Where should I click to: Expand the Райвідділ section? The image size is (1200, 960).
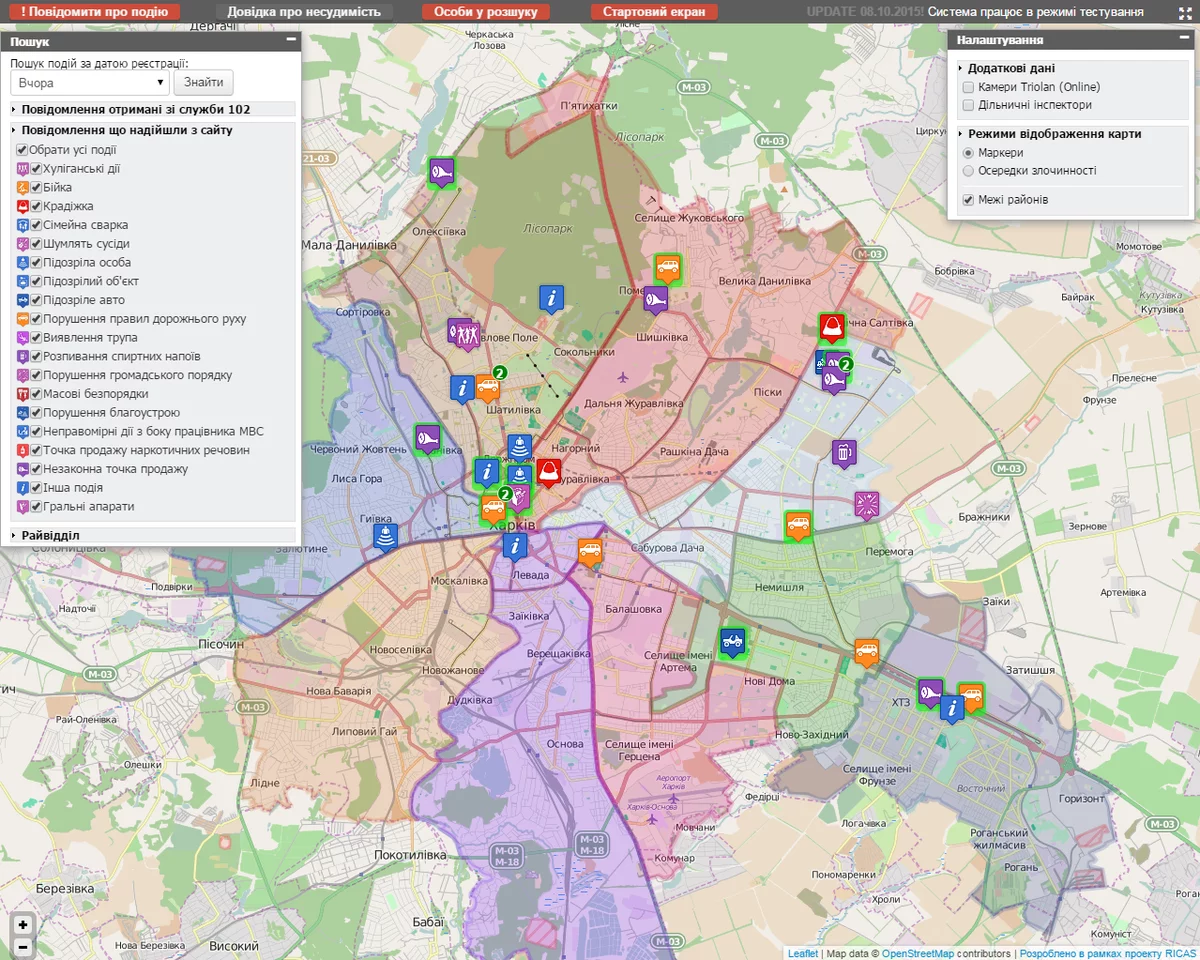[x=154, y=535]
